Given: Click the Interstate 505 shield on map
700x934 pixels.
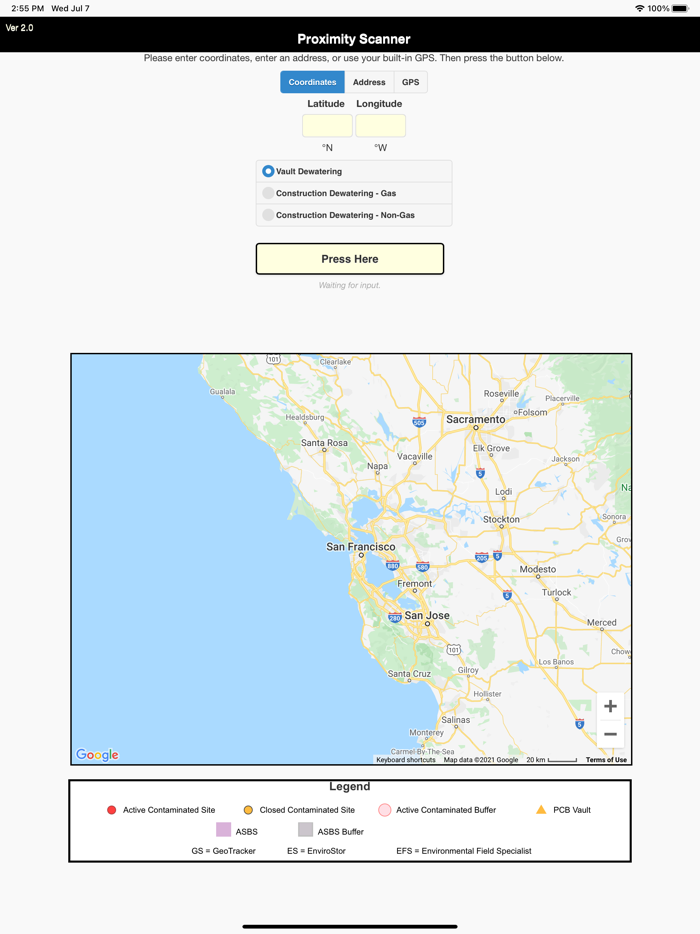Looking at the screenshot, I should click(x=419, y=422).
